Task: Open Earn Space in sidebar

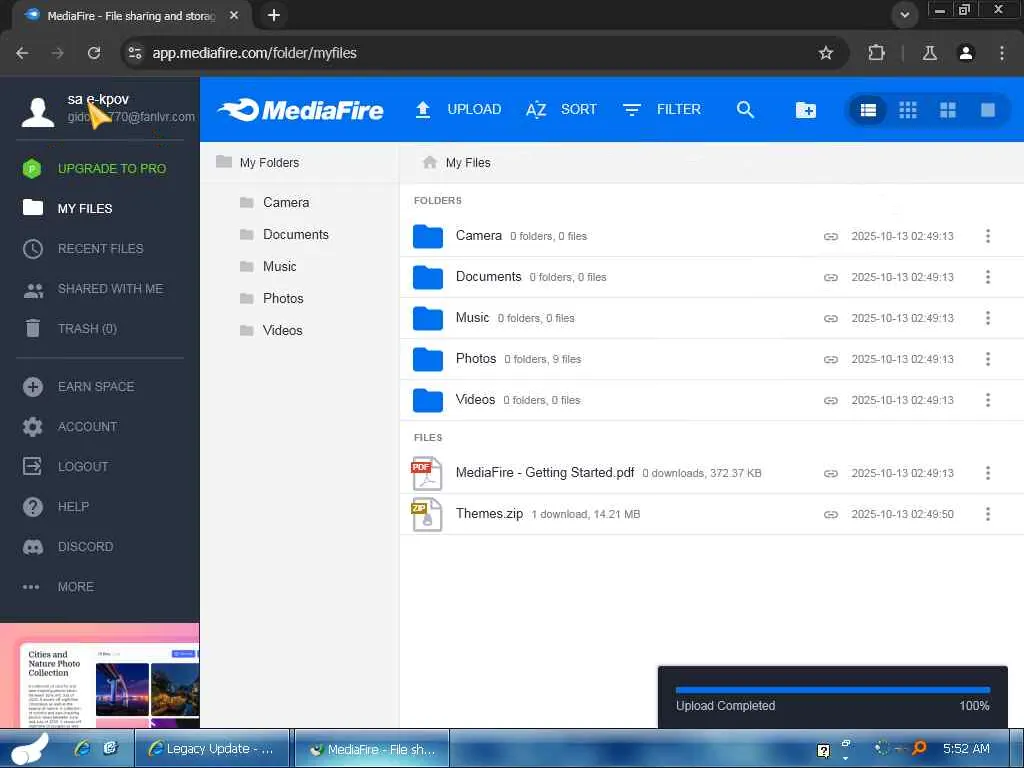Action: (x=78, y=387)
